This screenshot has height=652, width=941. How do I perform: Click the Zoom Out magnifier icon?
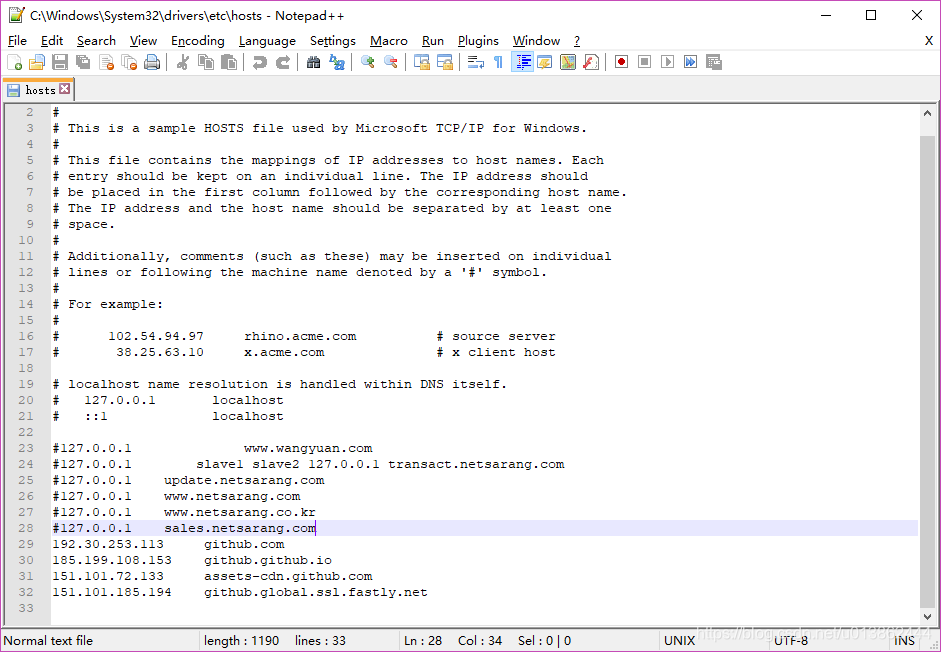[x=391, y=62]
